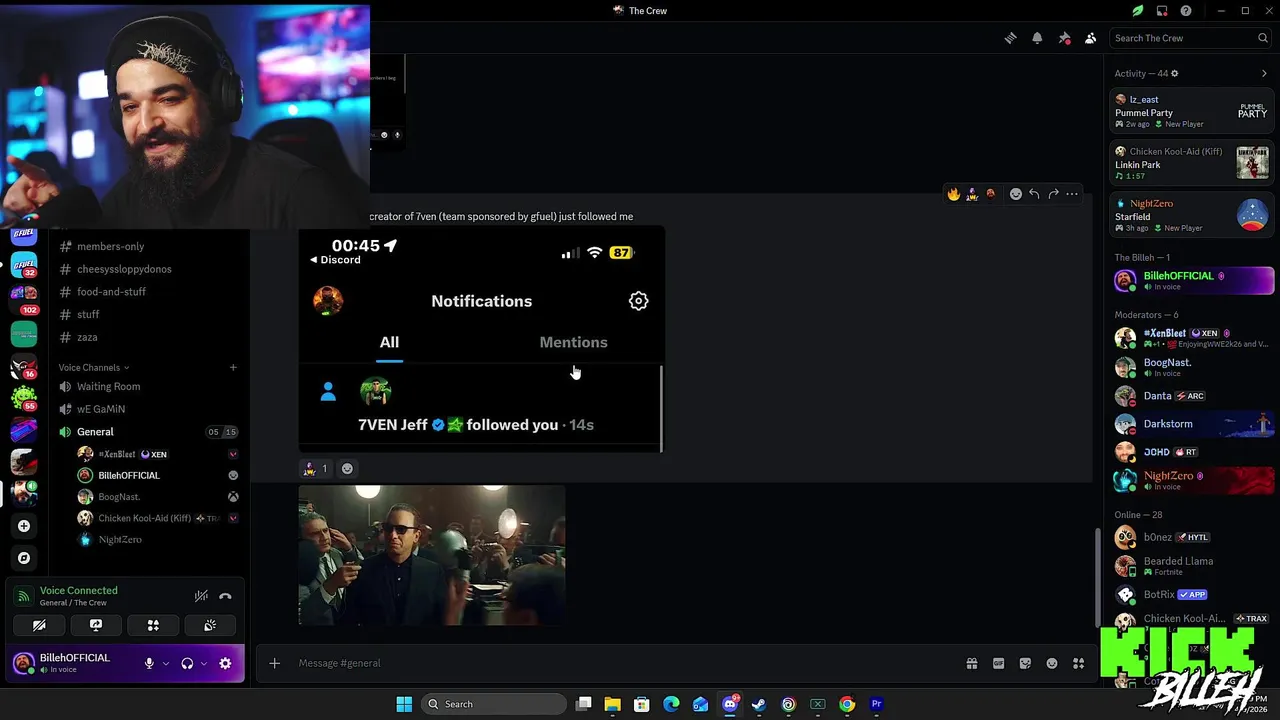Open the gift Nitro icon

(x=971, y=663)
